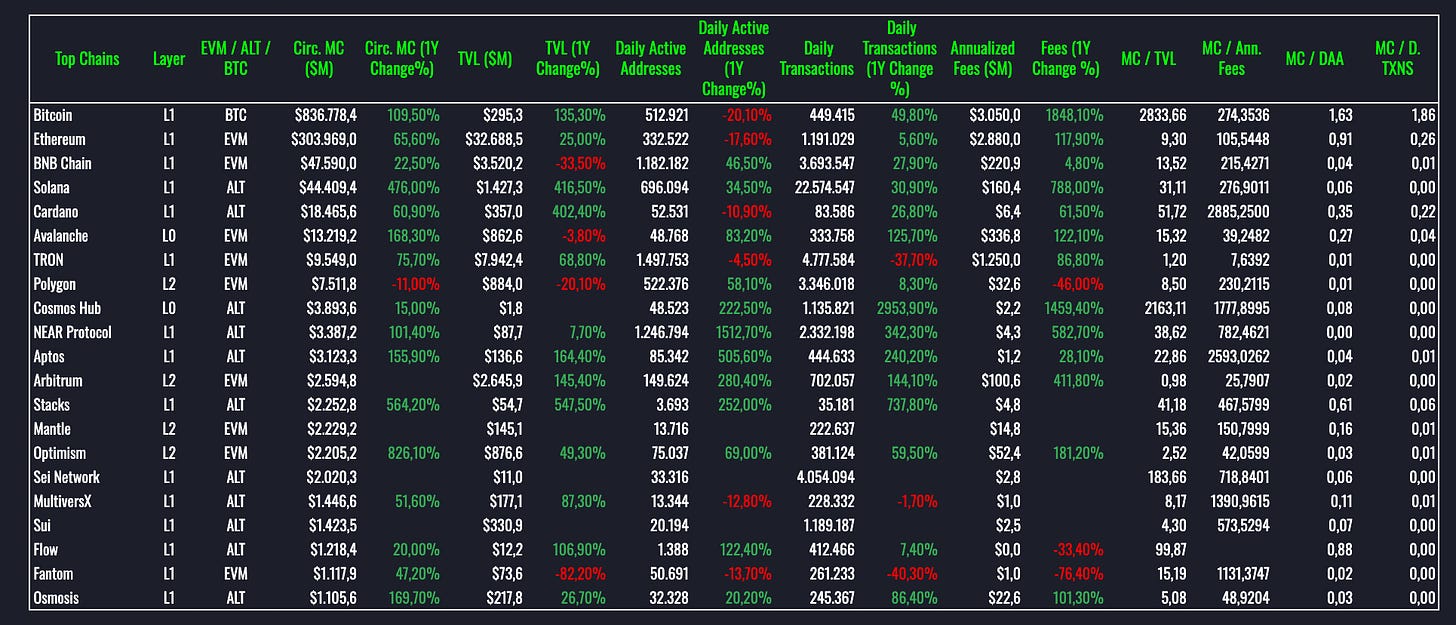Select the 'Fantom' chain name
The height and width of the screenshot is (625, 1456).
click(54, 573)
